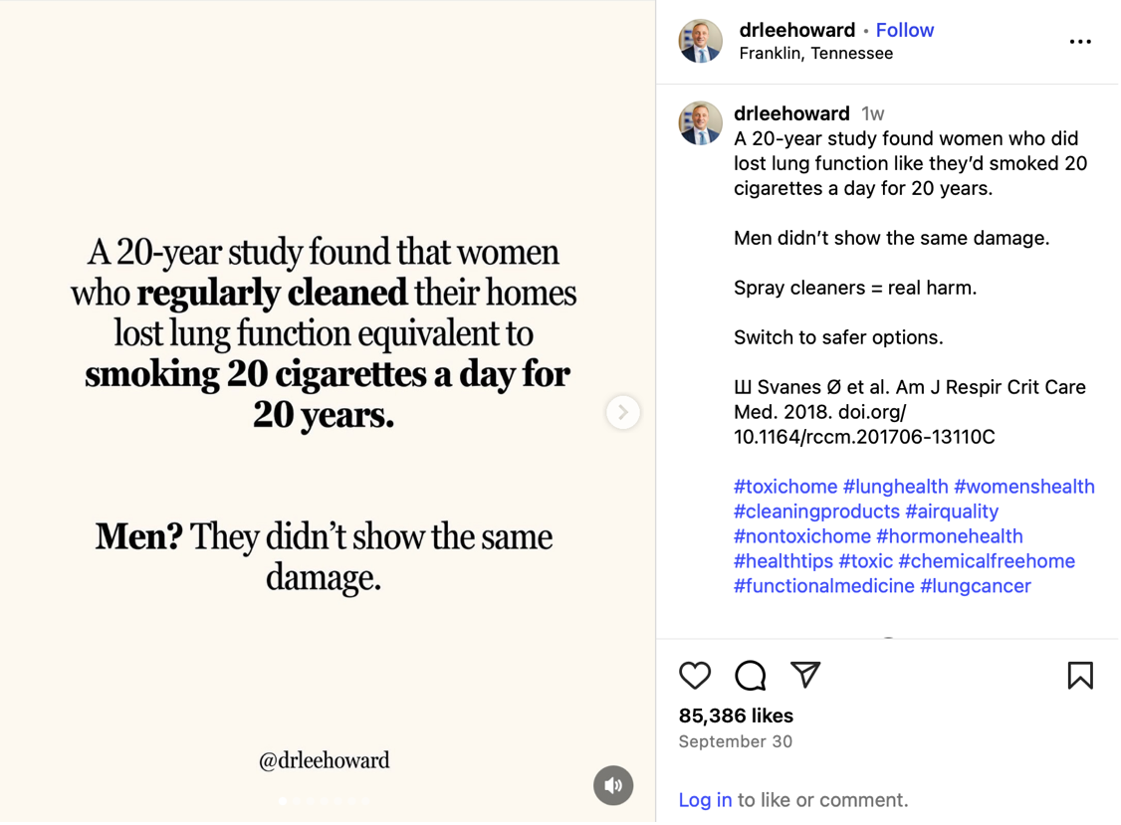Open the three-dot more options menu
Viewport: 1121px width, 825px height.
coord(1080,42)
